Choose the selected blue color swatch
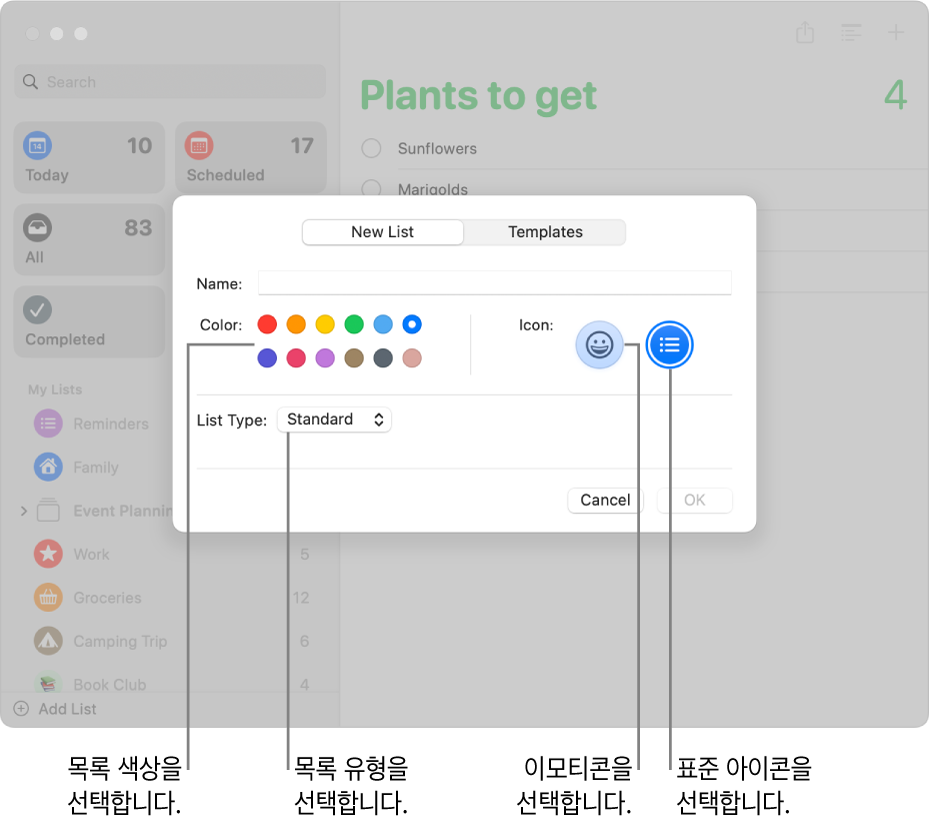This screenshot has height=825, width=934. pos(412,324)
